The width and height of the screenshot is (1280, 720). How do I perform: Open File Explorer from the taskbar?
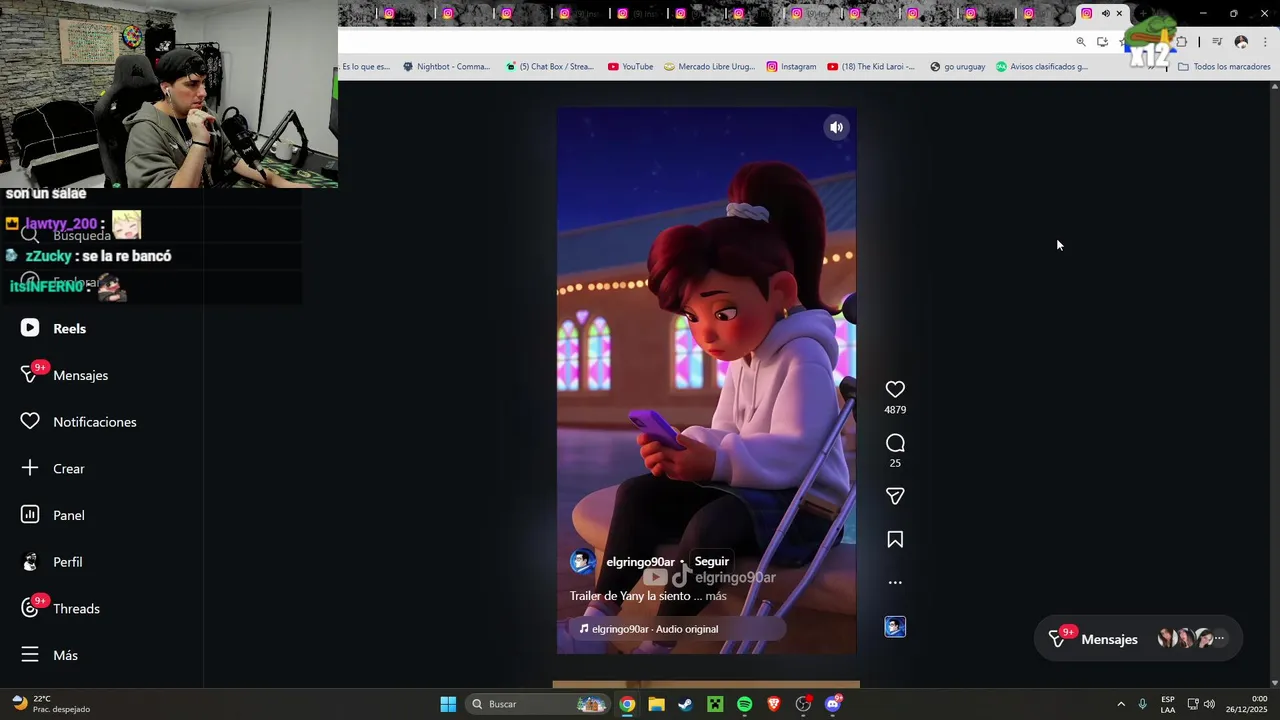point(656,704)
